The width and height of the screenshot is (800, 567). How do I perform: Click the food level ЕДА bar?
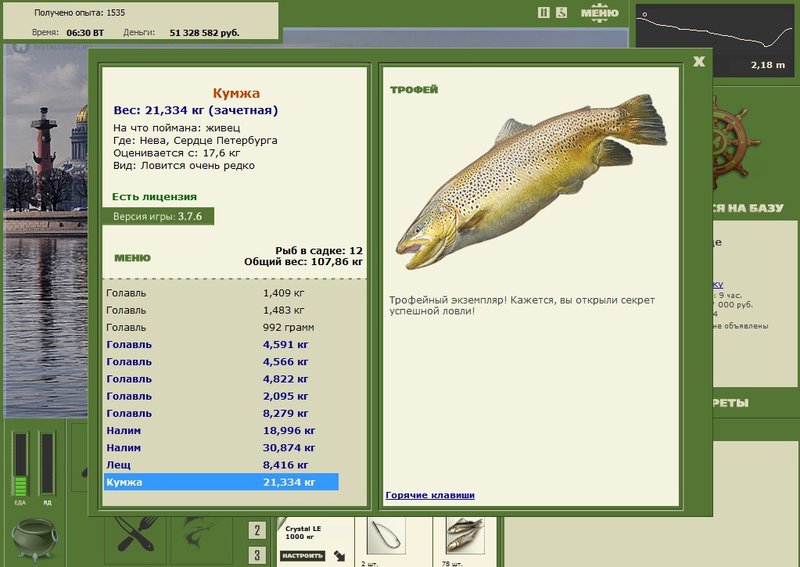pyautogui.click(x=20, y=464)
